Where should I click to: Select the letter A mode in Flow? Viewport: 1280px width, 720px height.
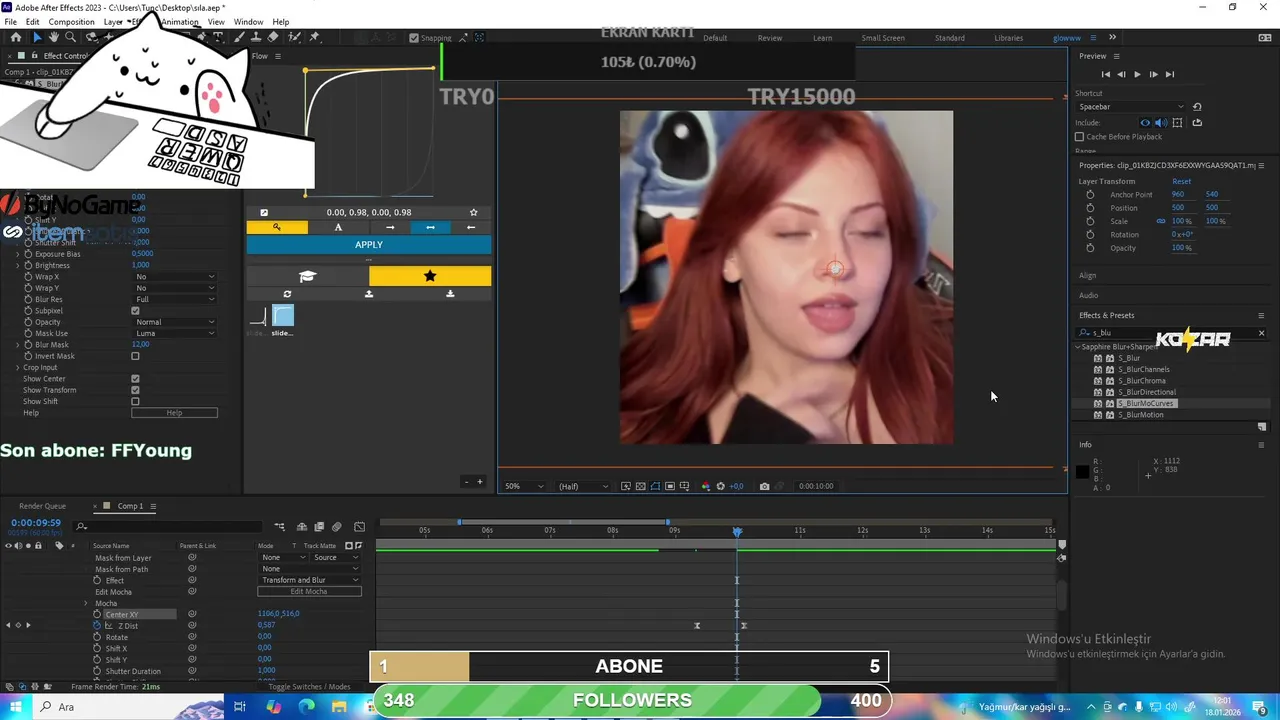coord(338,227)
